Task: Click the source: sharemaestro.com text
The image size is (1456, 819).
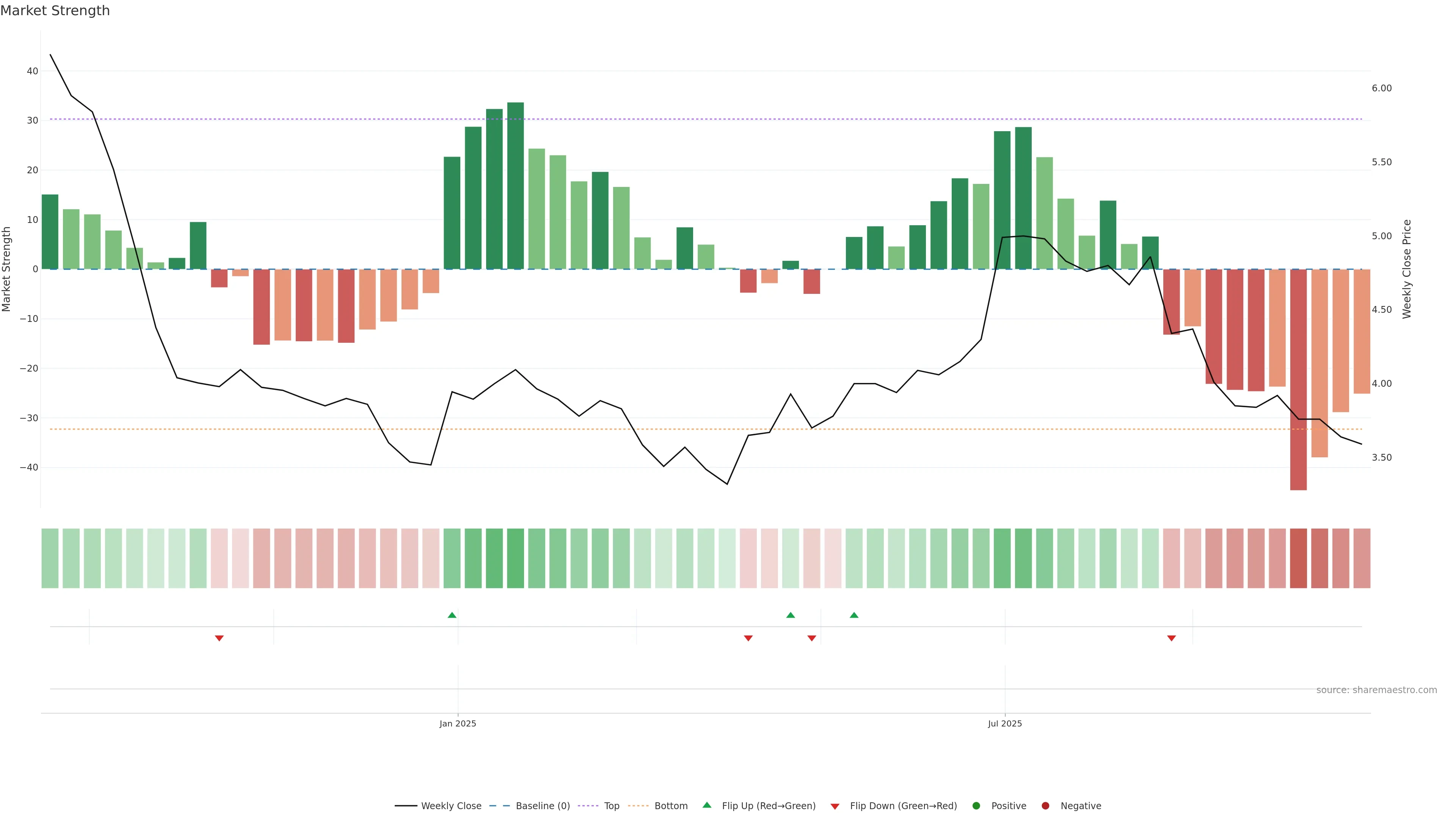Action: [1376, 690]
